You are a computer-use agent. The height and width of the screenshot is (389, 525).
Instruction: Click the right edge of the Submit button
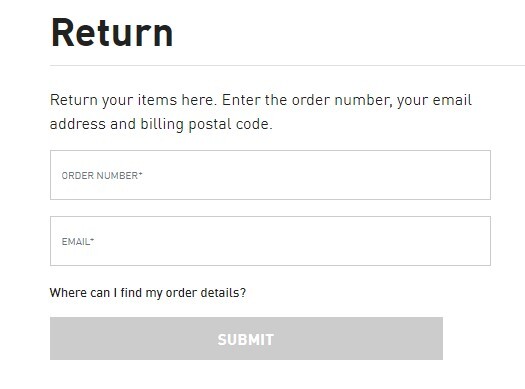pyautogui.click(x=439, y=338)
